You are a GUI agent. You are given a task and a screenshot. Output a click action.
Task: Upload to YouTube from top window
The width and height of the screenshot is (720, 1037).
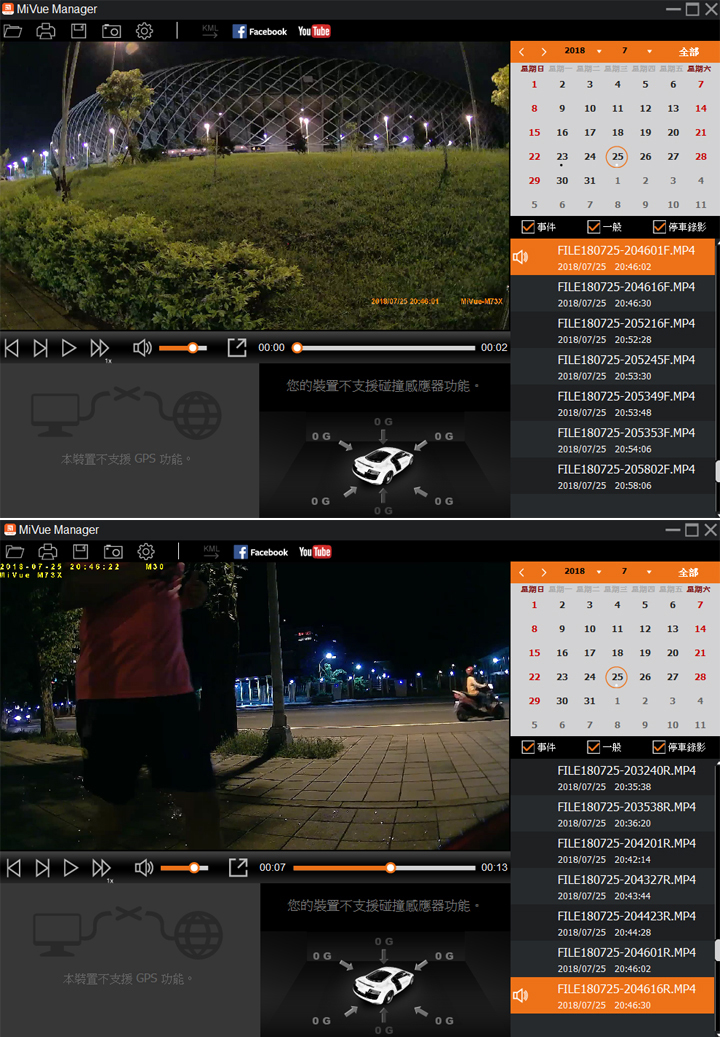tap(314, 31)
